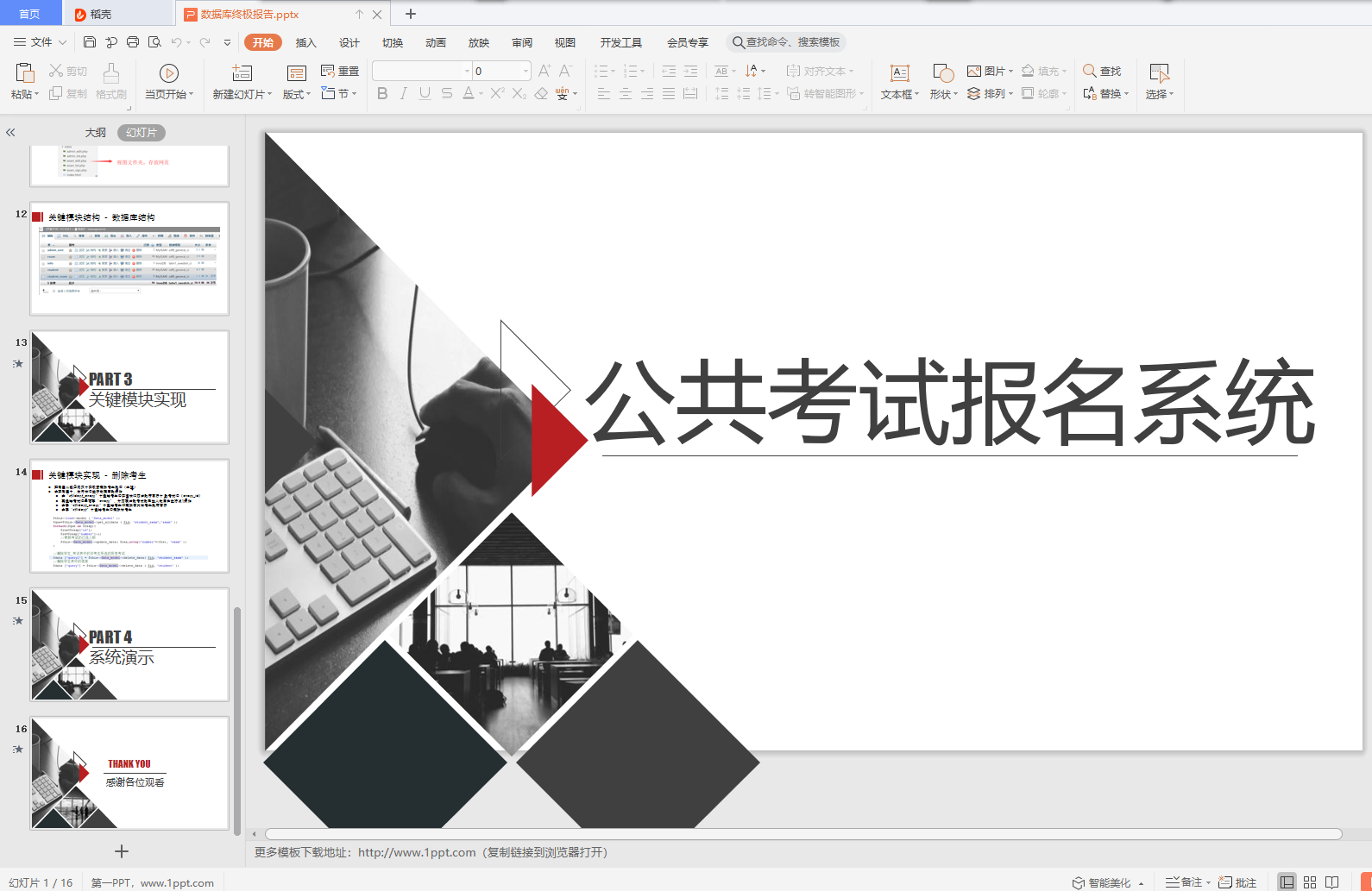Open the Animation (动画) ribbon tab
This screenshot has height=891, width=1372.
[436, 42]
